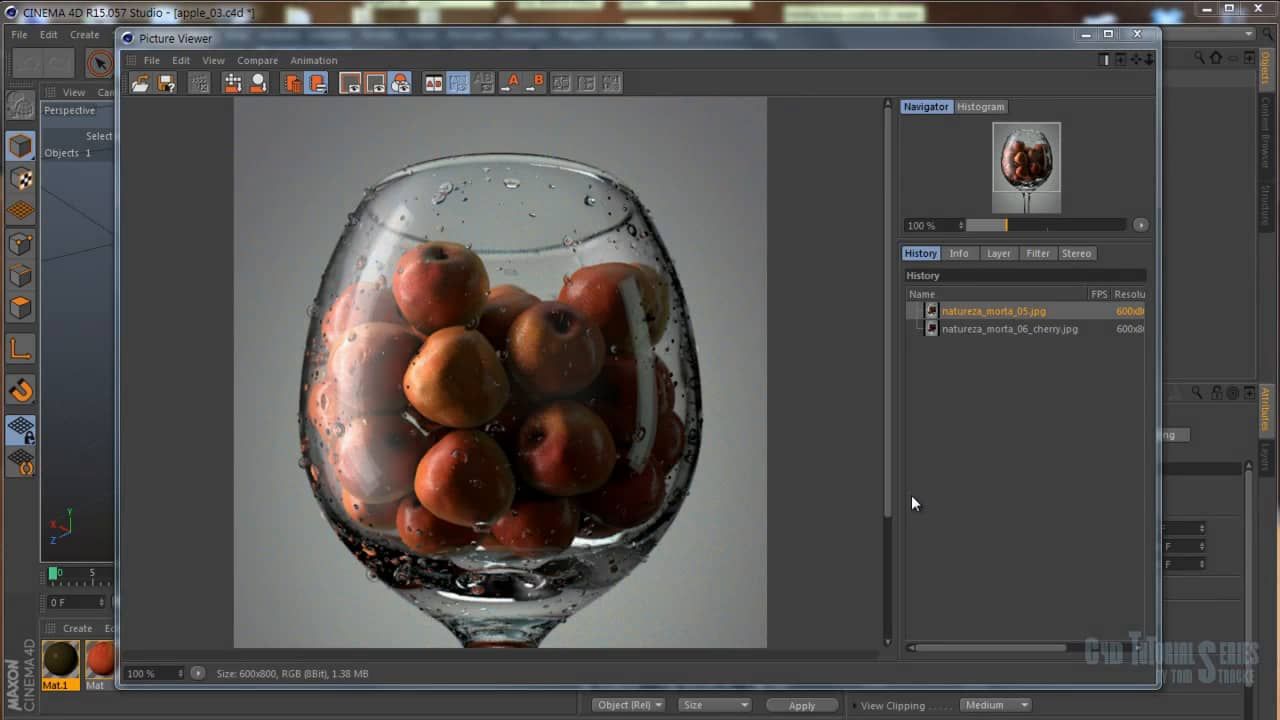Click the orange snap tool icon

pos(21,390)
